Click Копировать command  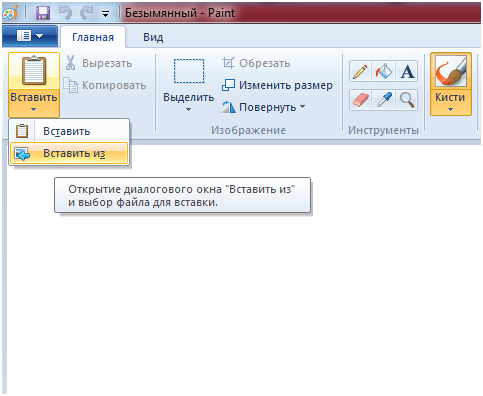click(x=105, y=85)
